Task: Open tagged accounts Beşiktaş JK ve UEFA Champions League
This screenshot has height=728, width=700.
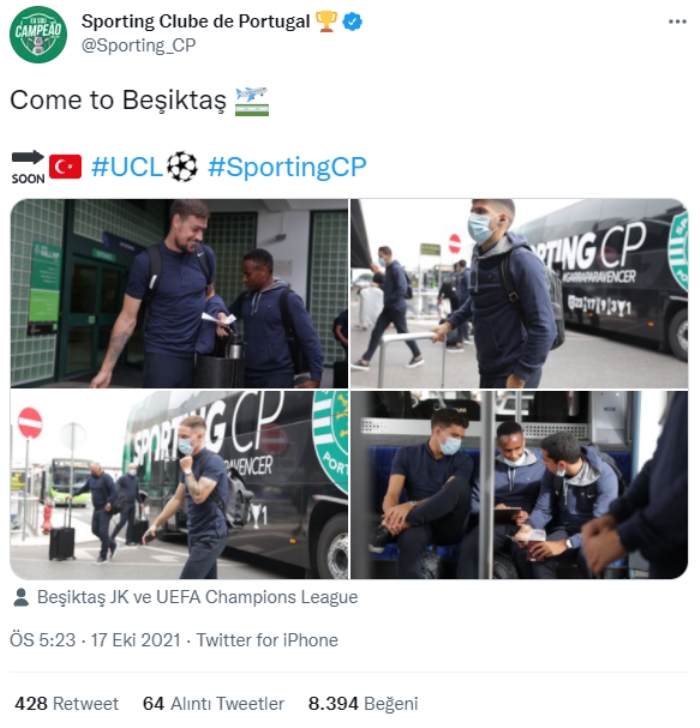Action: point(197,598)
